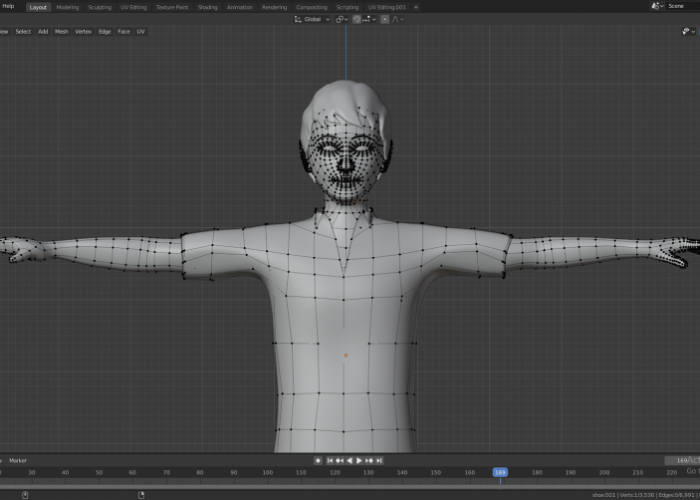Toggle the auto keying record button
700x500 pixels.
[x=318, y=460]
